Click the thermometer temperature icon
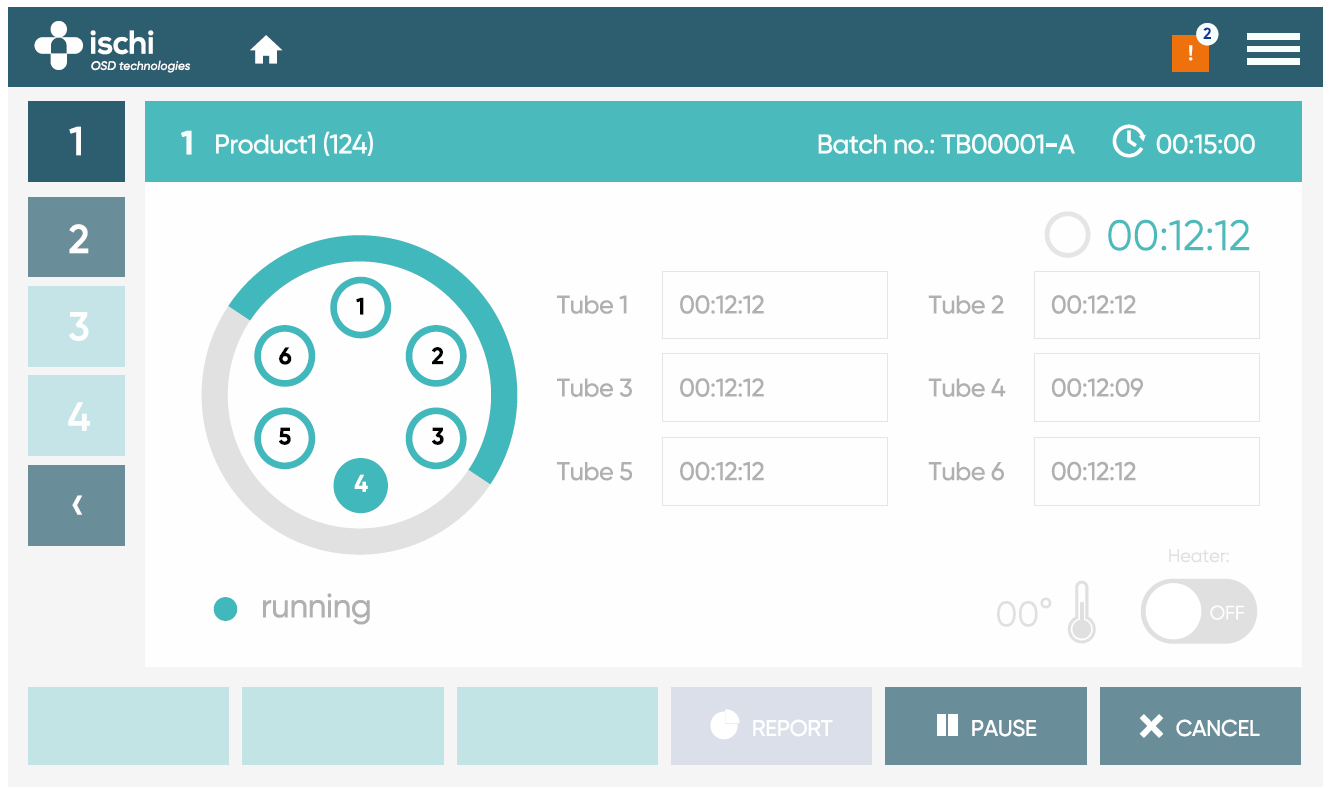 (x=1081, y=611)
